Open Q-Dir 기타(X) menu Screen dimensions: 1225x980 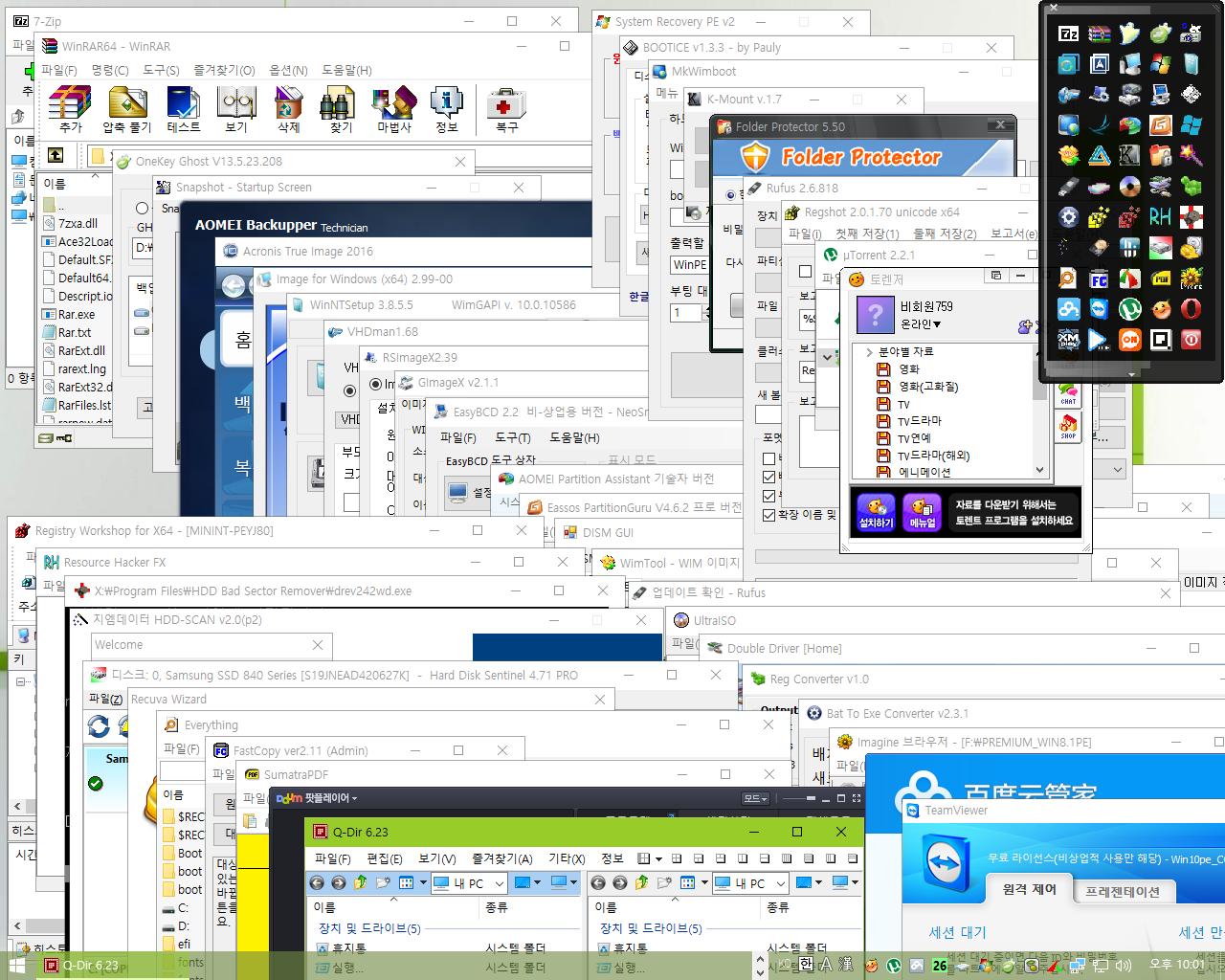pos(567,858)
